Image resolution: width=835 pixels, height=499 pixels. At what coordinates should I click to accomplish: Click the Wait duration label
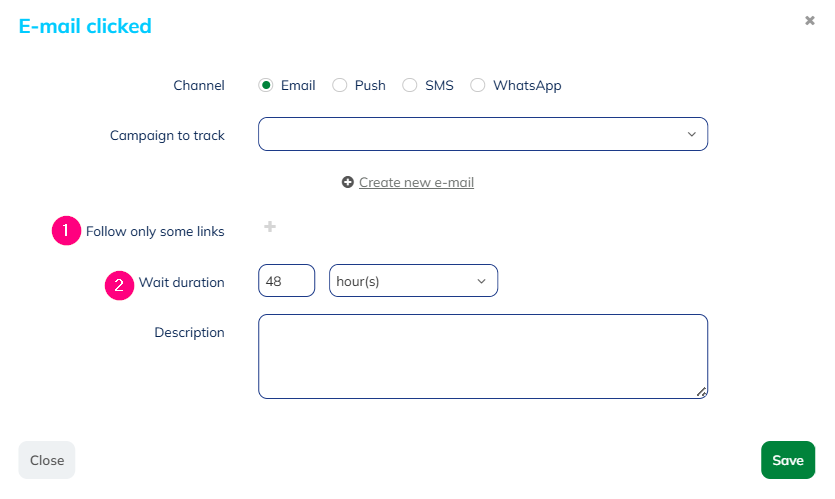coord(181,283)
